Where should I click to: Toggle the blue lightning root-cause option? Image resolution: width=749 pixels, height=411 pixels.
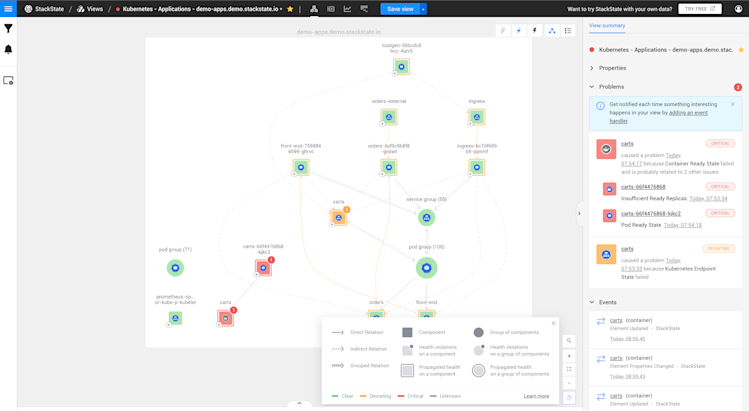coord(519,31)
